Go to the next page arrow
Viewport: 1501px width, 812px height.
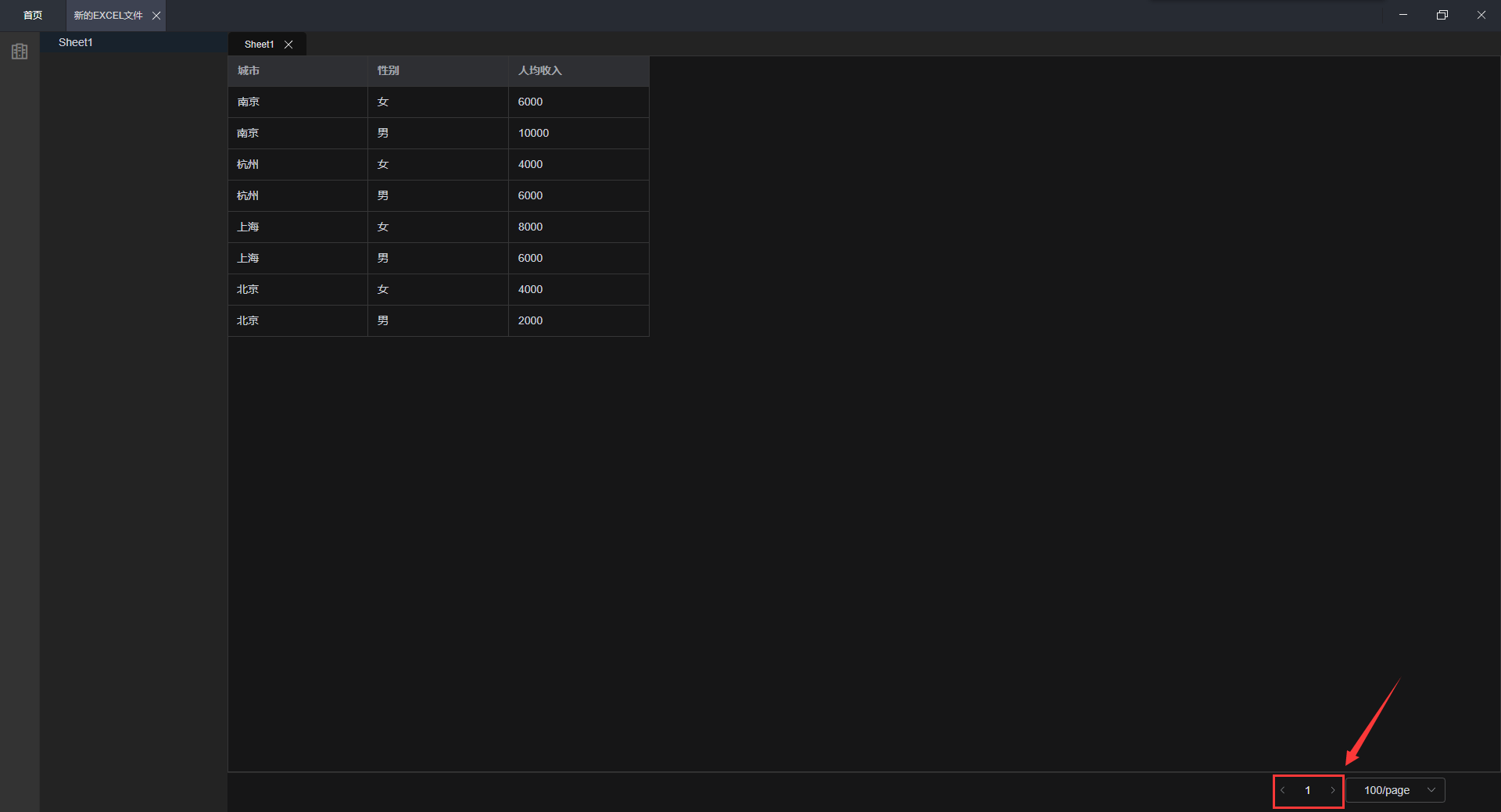tap(1333, 790)
